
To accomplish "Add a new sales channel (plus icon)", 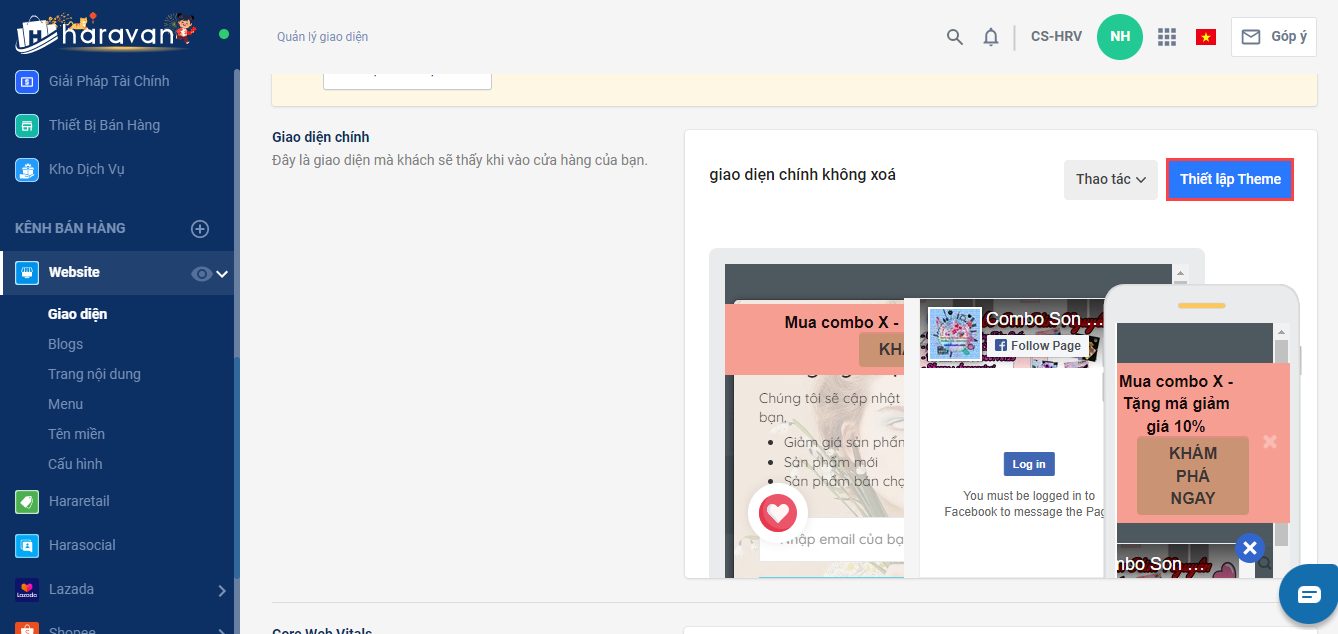I will pyautogui.click(x=200, y=229).
